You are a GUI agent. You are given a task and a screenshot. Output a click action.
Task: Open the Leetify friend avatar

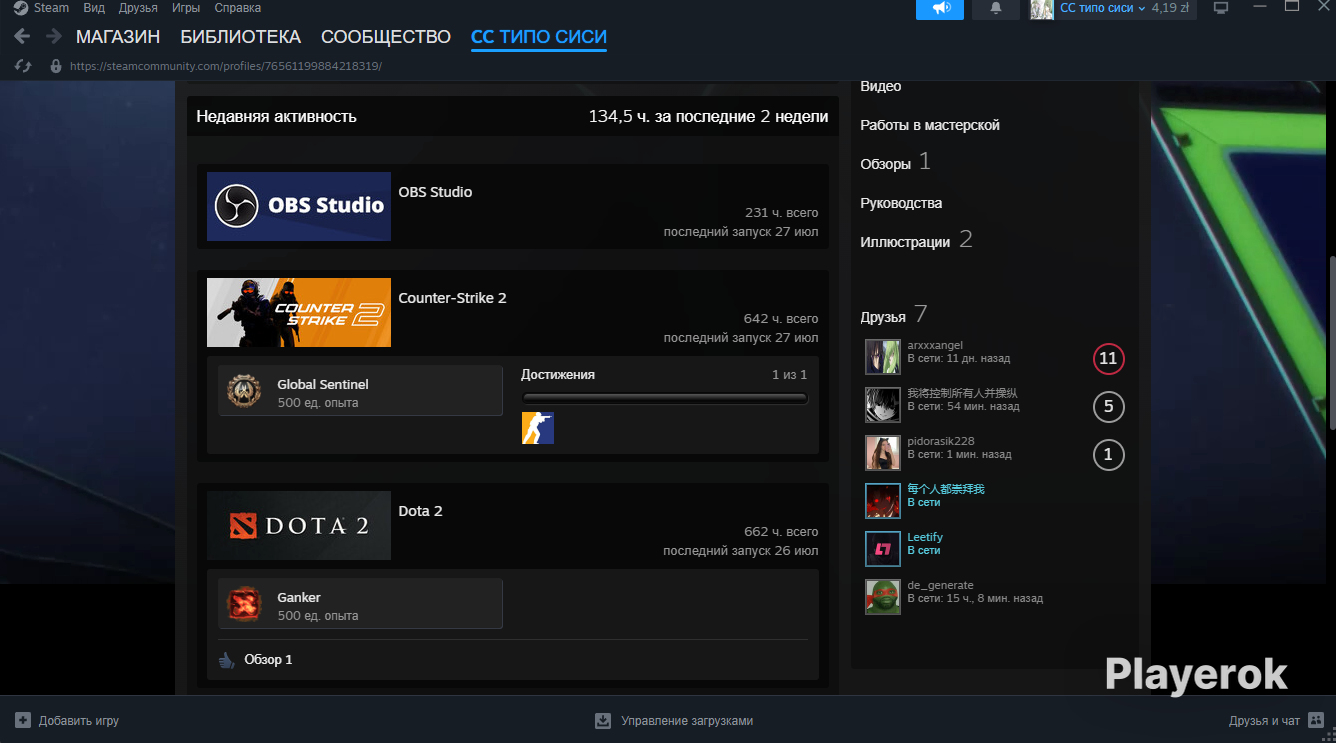point(883,549)
